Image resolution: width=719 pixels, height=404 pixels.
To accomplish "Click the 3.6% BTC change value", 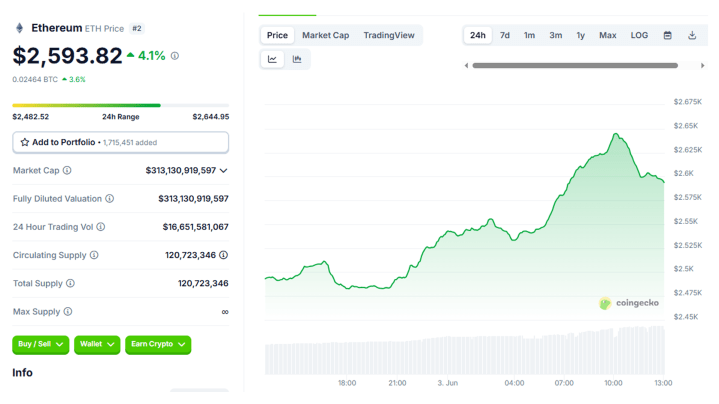I will (x=77, y=79).
